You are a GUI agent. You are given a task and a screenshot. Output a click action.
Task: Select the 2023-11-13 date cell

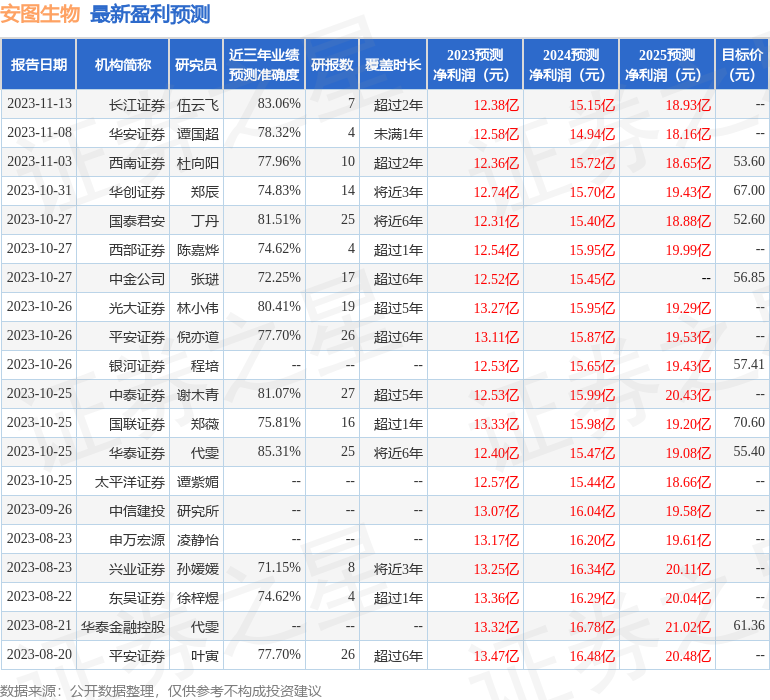pyautogui.click(x=39, y=104)
